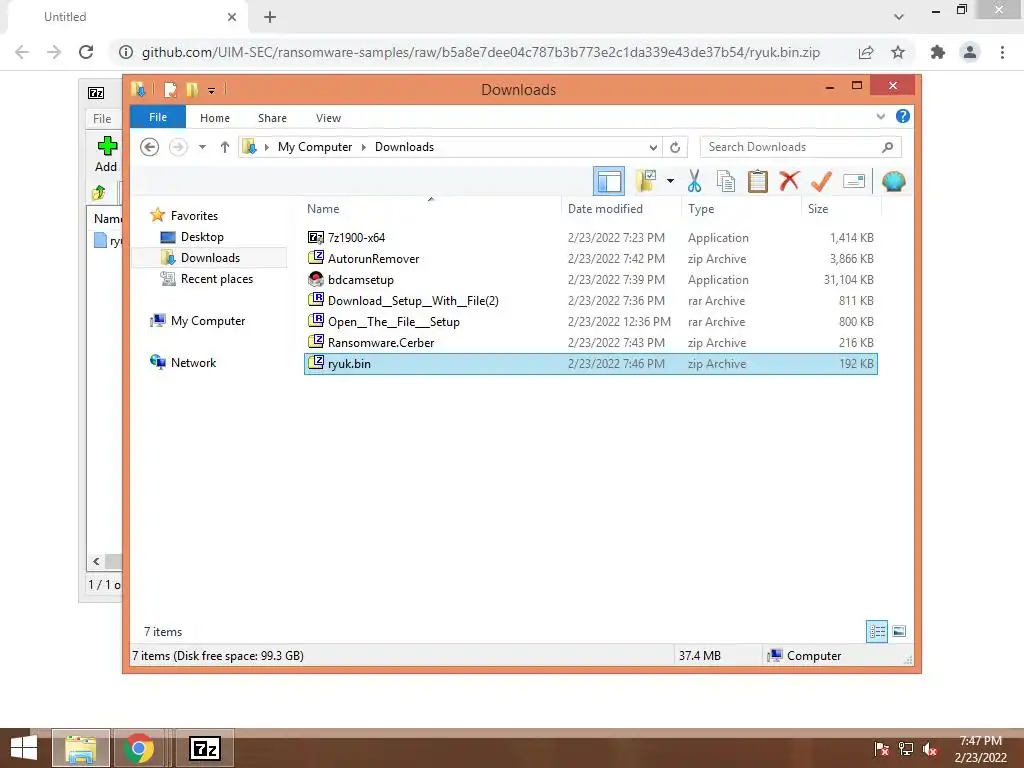
Task: Open the Chrome extensions puzzle icon
Action: 937,52
